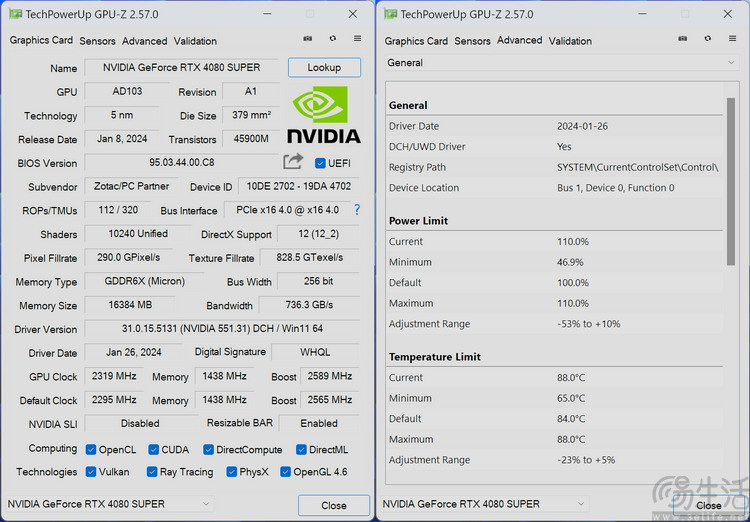Viewport: 750px width, 522px height.
Task: Click GPU-Z app icon in right title bar
Action: coord(390,14)
